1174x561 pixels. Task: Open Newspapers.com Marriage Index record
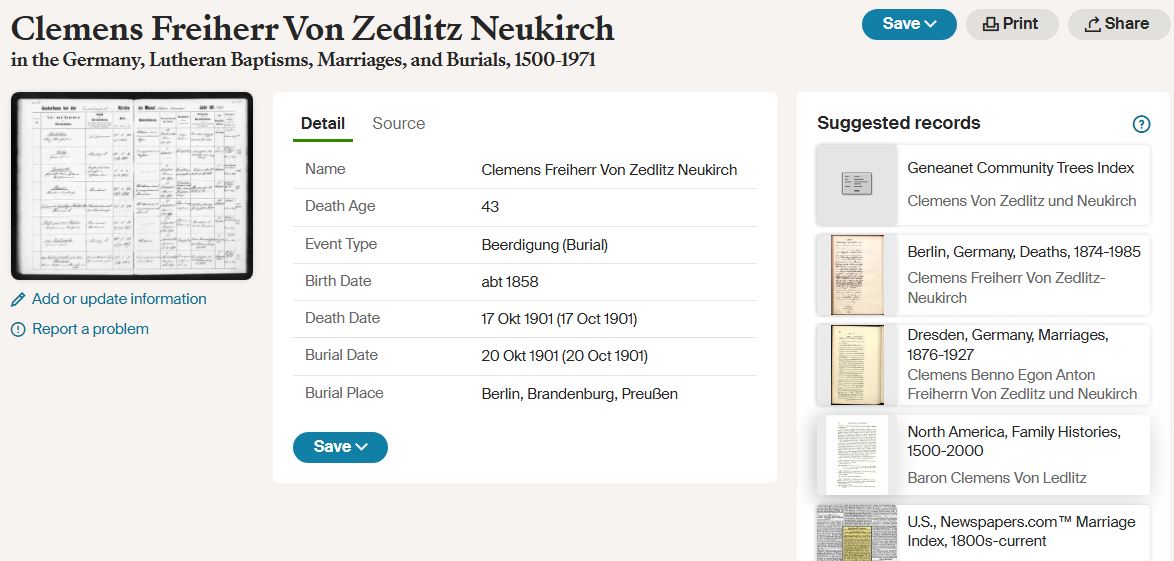coord(1020,531)
